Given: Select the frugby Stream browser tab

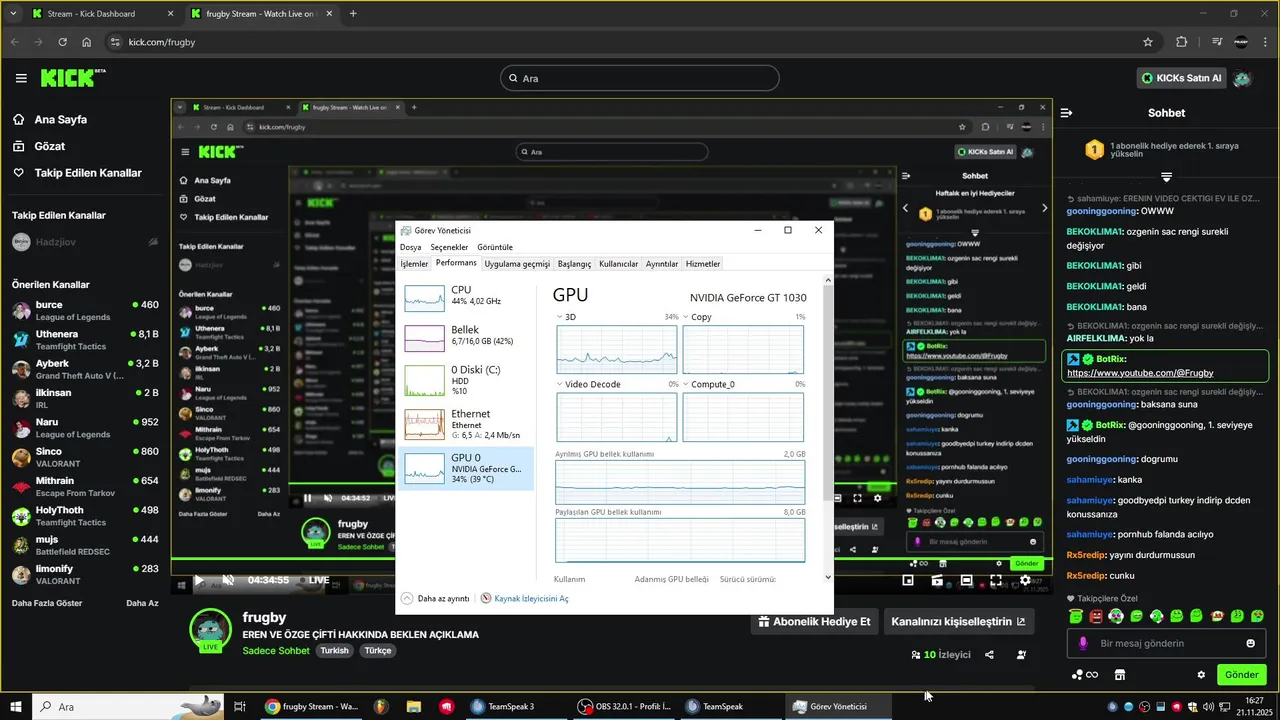Looking at the screenshot, I should point(262,14).
